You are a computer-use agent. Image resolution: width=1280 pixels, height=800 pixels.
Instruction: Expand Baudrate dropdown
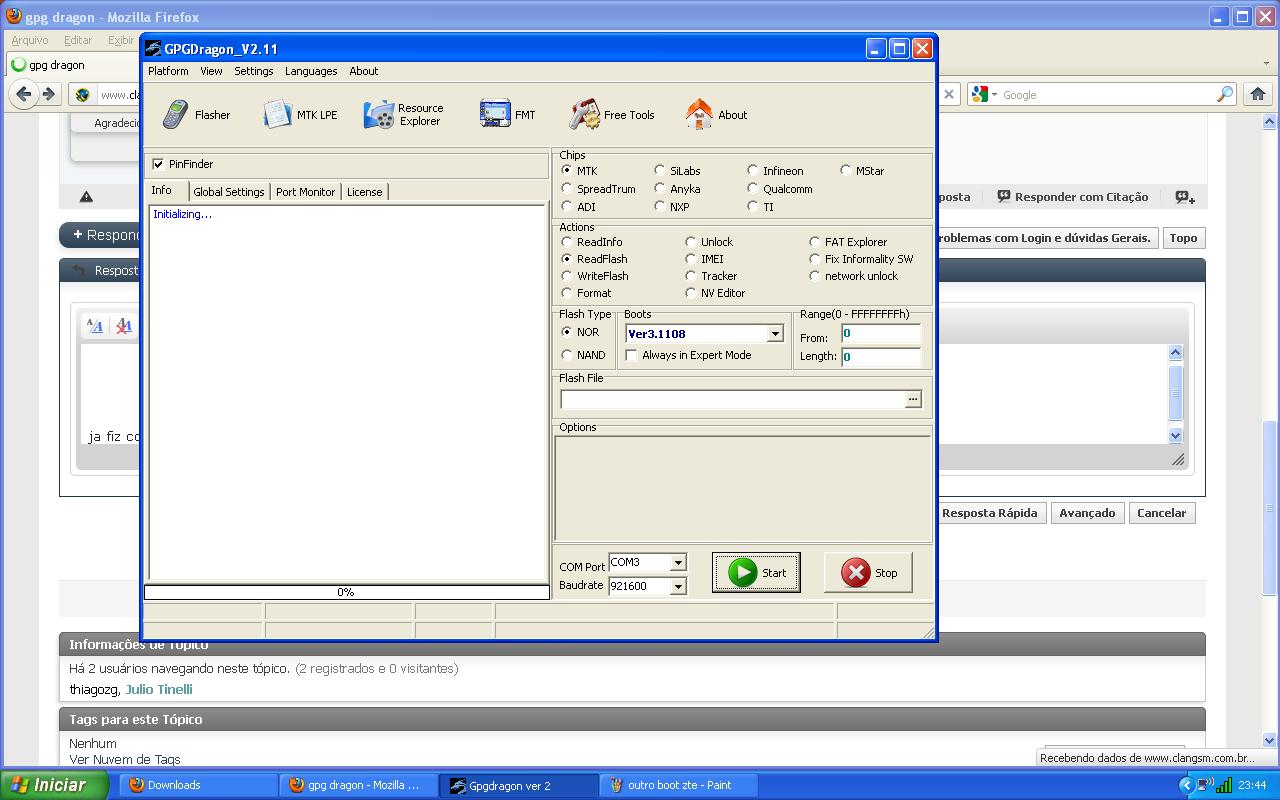pos(678,586)
